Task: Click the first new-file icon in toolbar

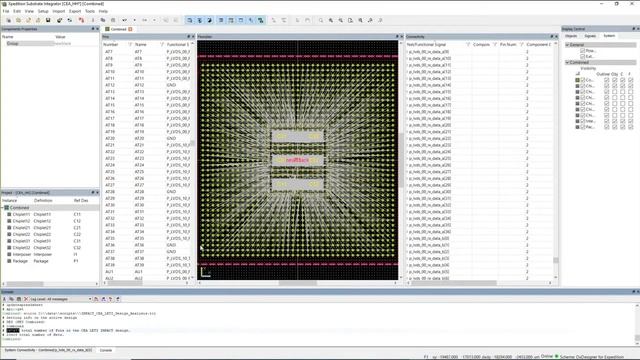Action: (x=9, y=20)
